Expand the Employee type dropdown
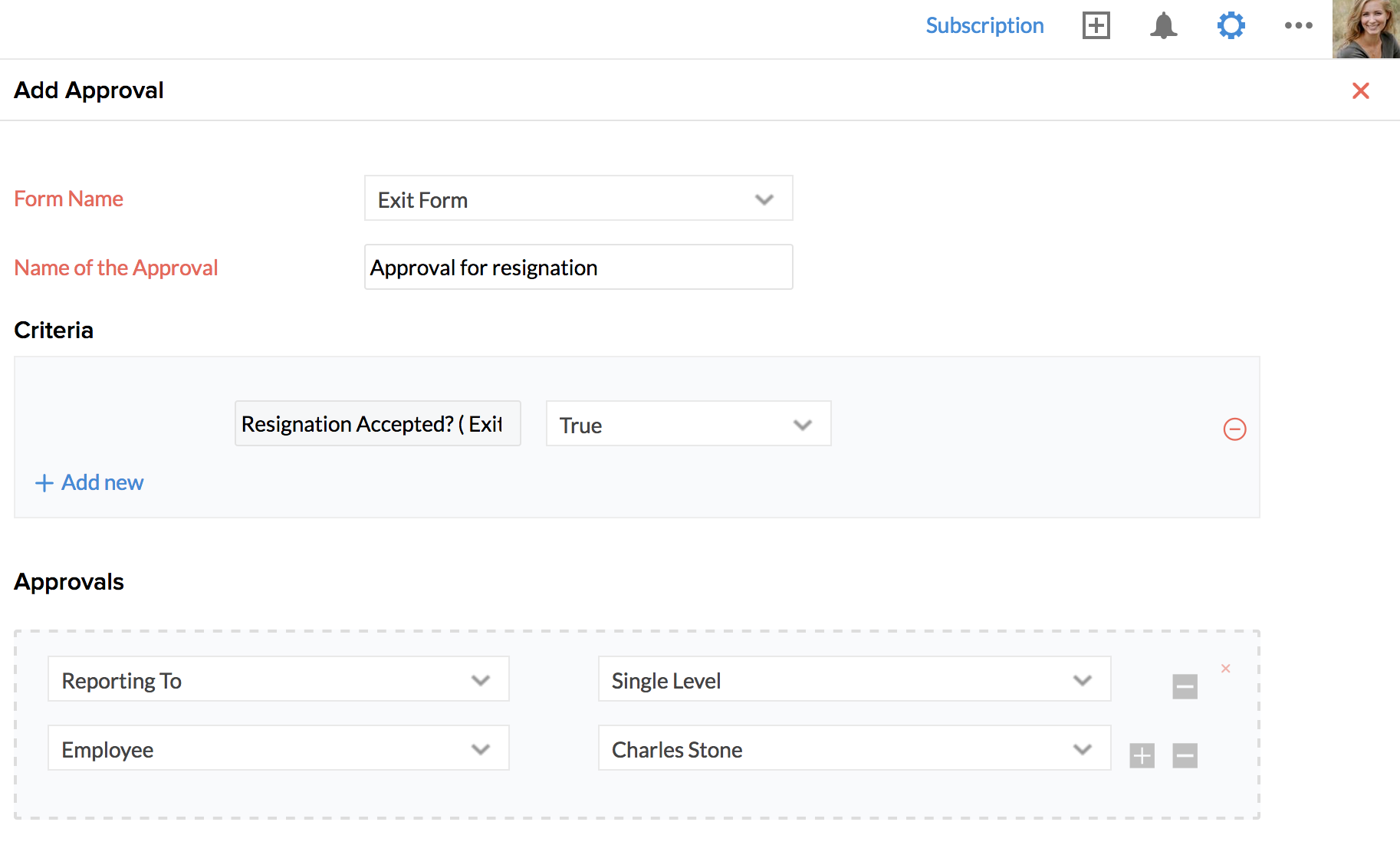Viewport: 1400px width, 868px height. point(278,748)
